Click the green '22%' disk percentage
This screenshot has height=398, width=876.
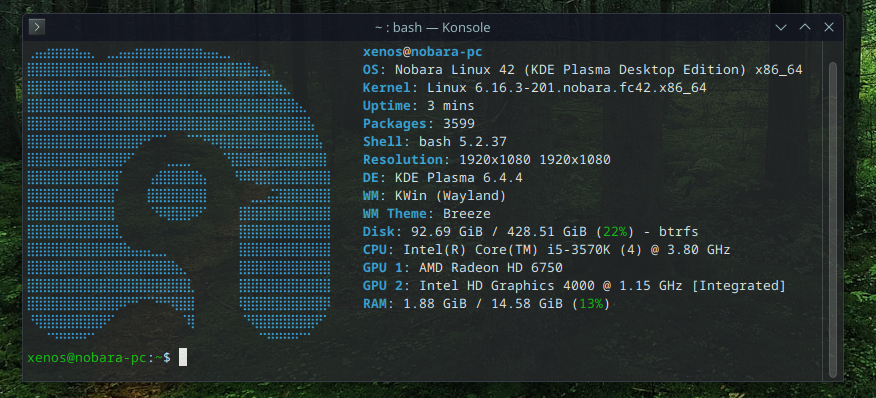click(614, 231)
